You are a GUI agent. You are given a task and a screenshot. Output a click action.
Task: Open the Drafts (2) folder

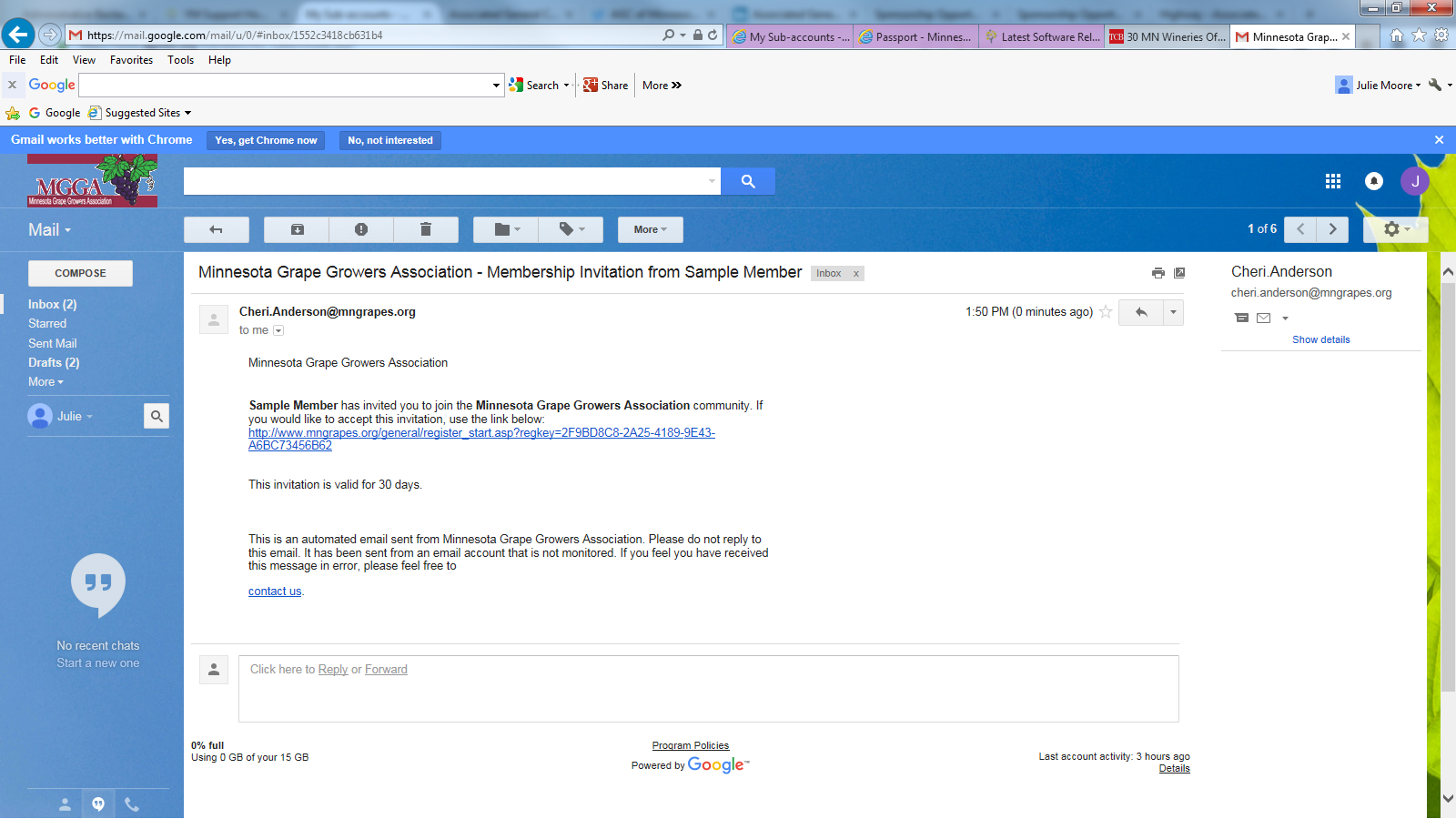tap(54, 363)
